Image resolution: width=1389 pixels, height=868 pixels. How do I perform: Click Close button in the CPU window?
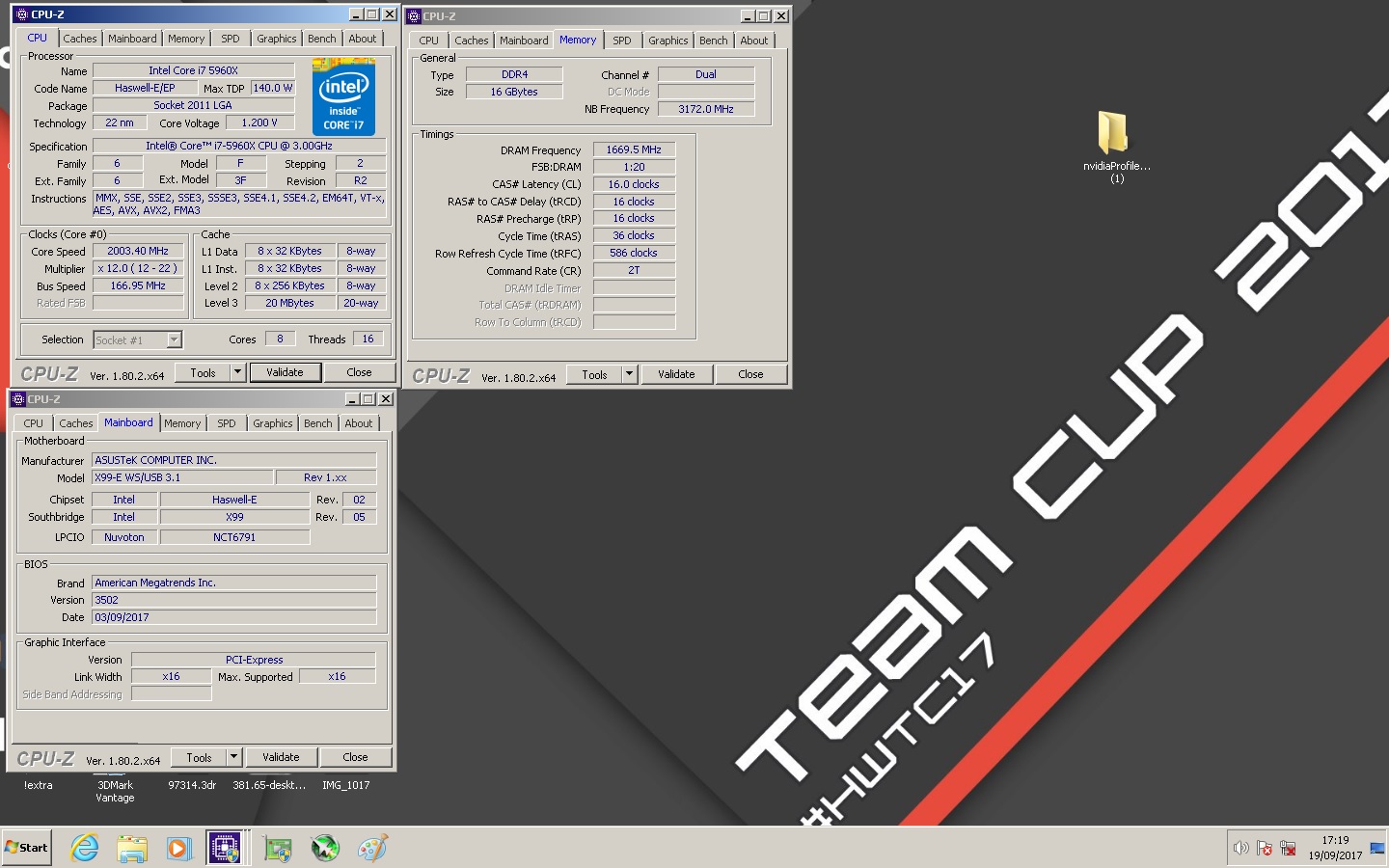pos(359,372)
